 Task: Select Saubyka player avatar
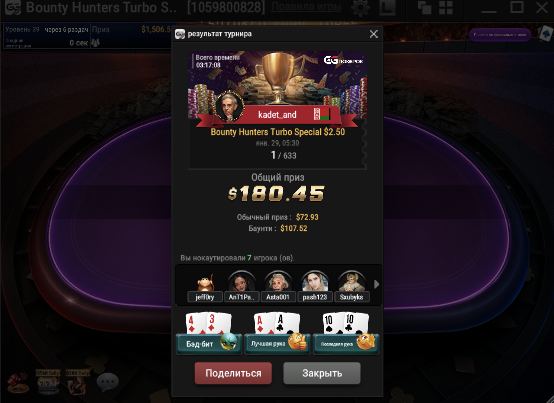(x=352, y=286)
